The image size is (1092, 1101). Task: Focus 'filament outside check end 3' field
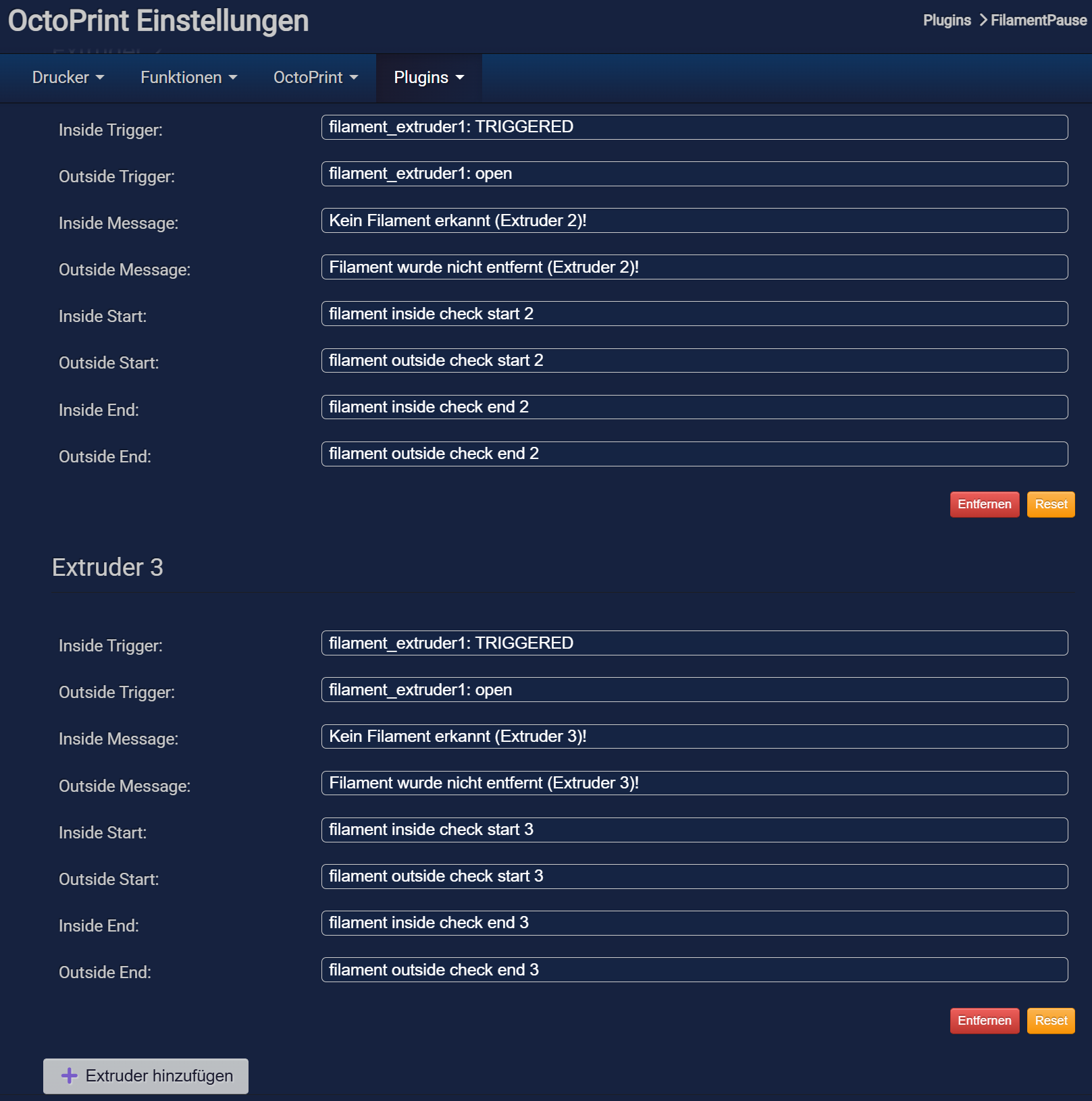coord(694,970)
